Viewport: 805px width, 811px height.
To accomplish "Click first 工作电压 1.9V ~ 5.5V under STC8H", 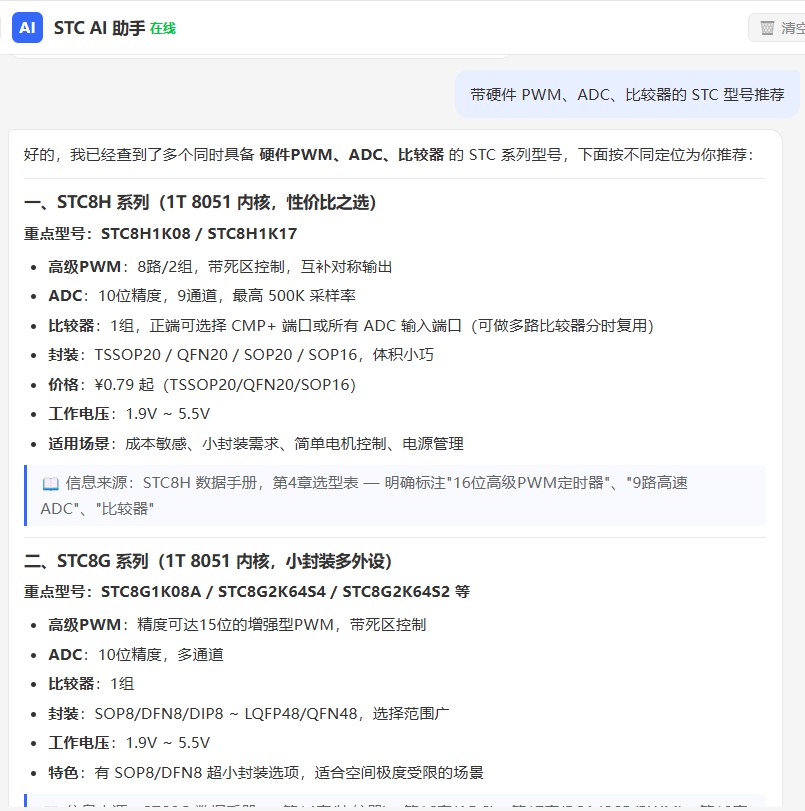I will pyautogui.click(x=129, y=414).
